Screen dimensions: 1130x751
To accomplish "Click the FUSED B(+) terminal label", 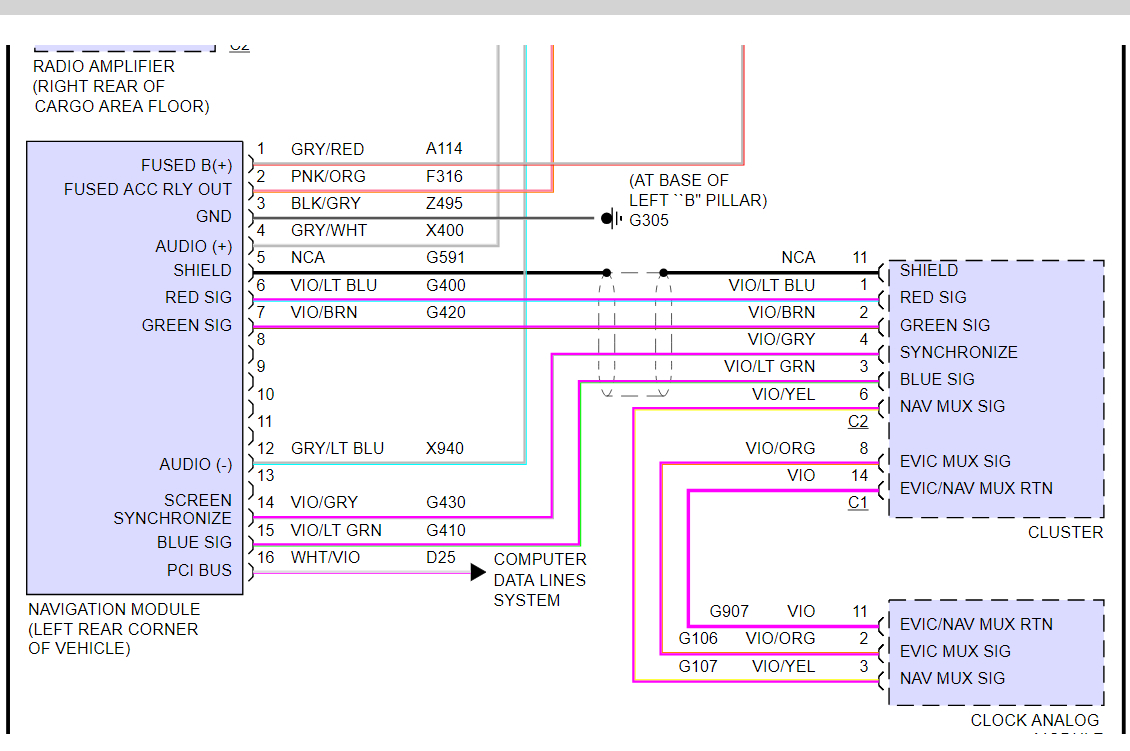I will tap(186, 165).
